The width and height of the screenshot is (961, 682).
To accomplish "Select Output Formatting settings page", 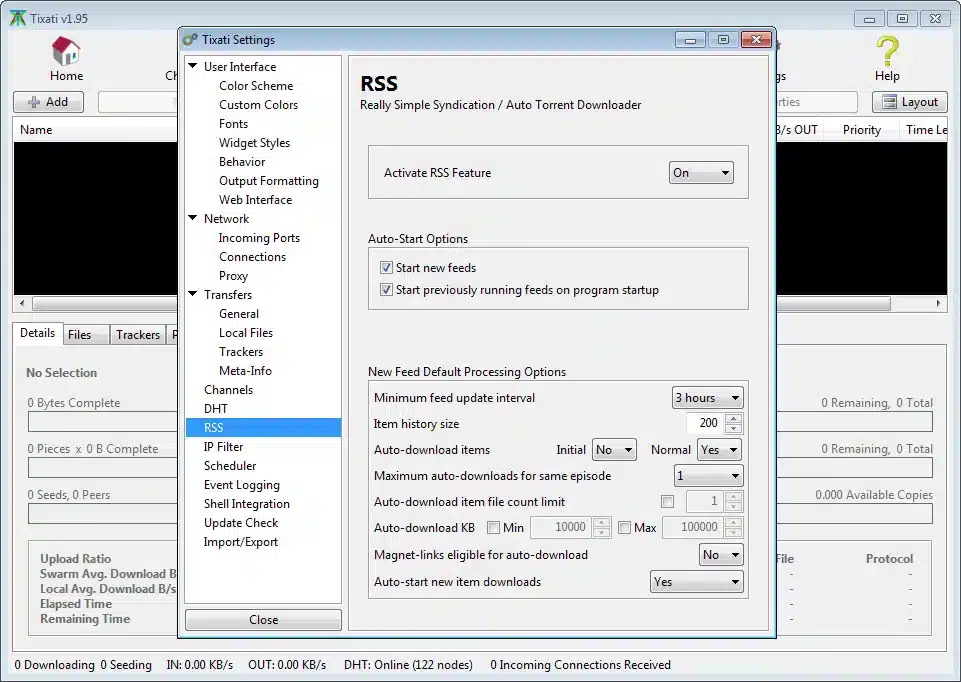I will point(269,181).
